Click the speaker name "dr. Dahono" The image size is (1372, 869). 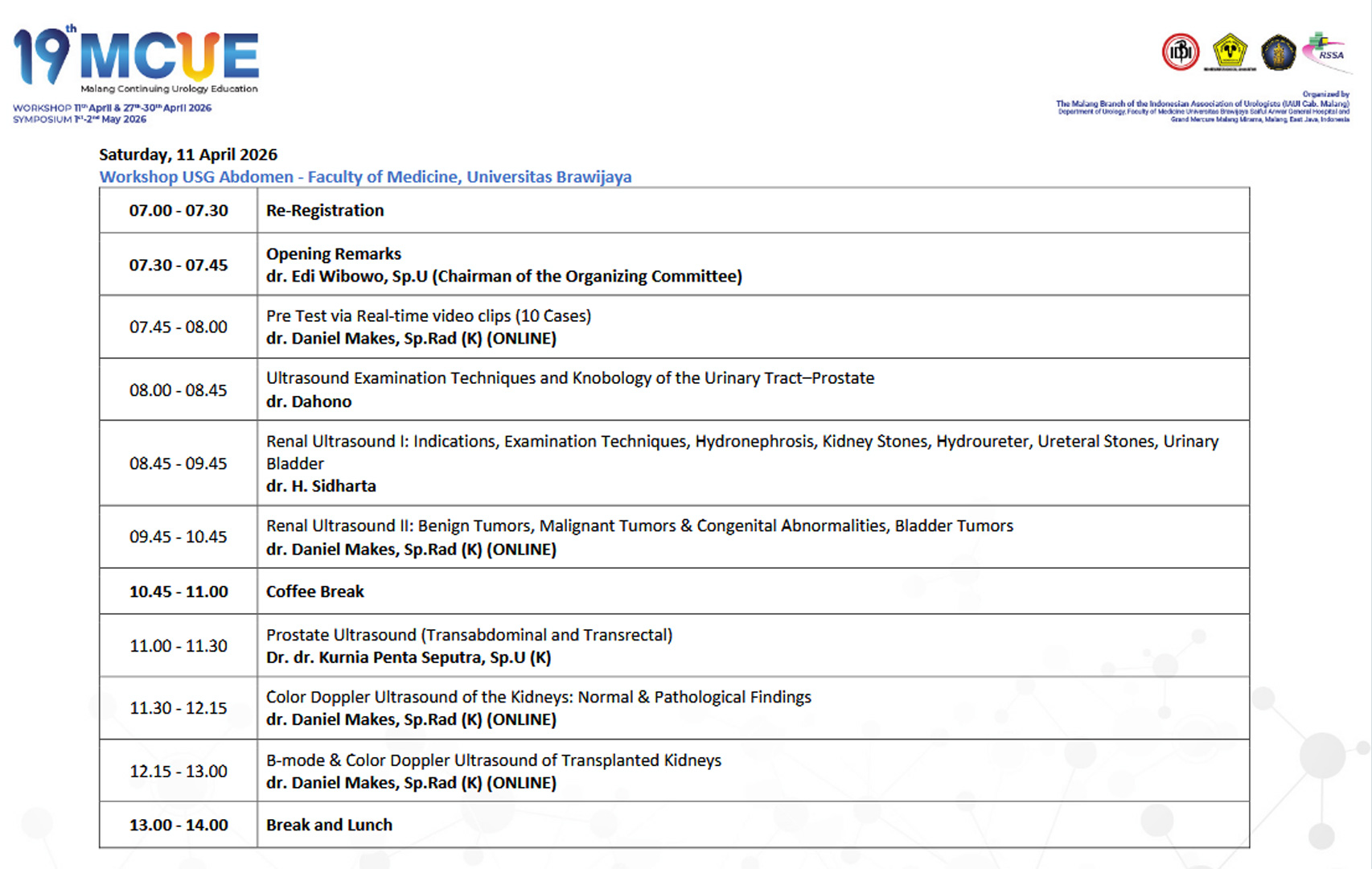[x=309, y=402]
